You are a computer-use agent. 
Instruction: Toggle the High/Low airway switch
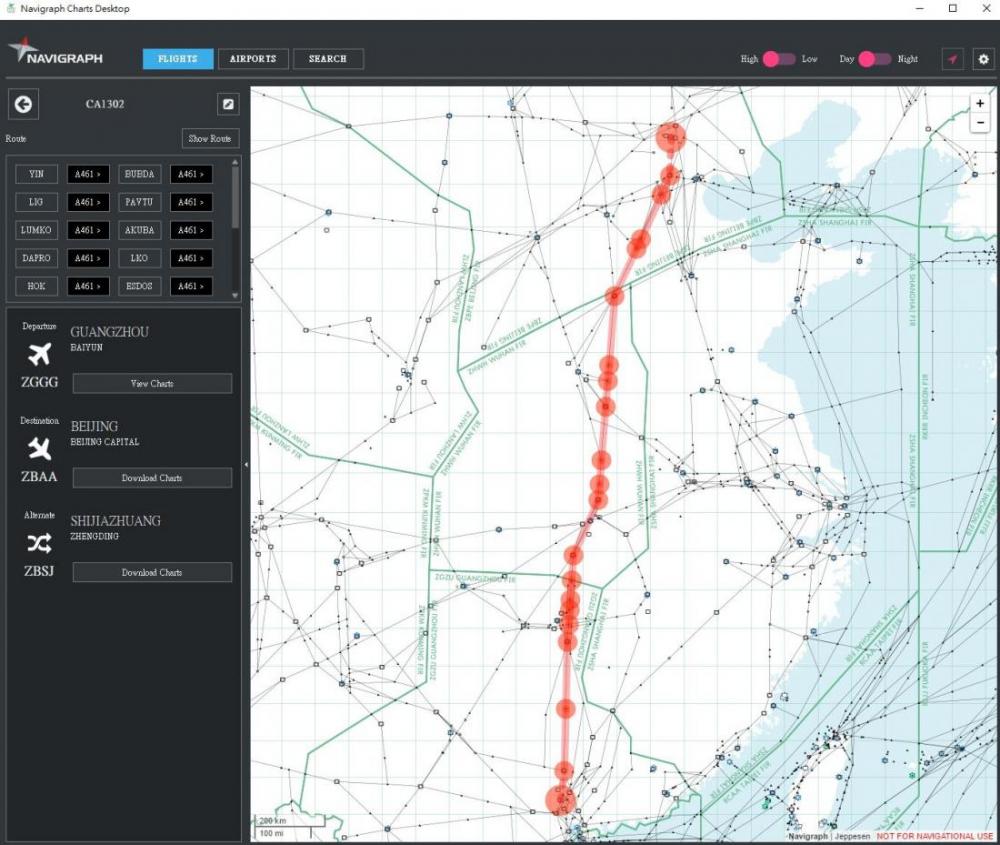pos(779,59)
